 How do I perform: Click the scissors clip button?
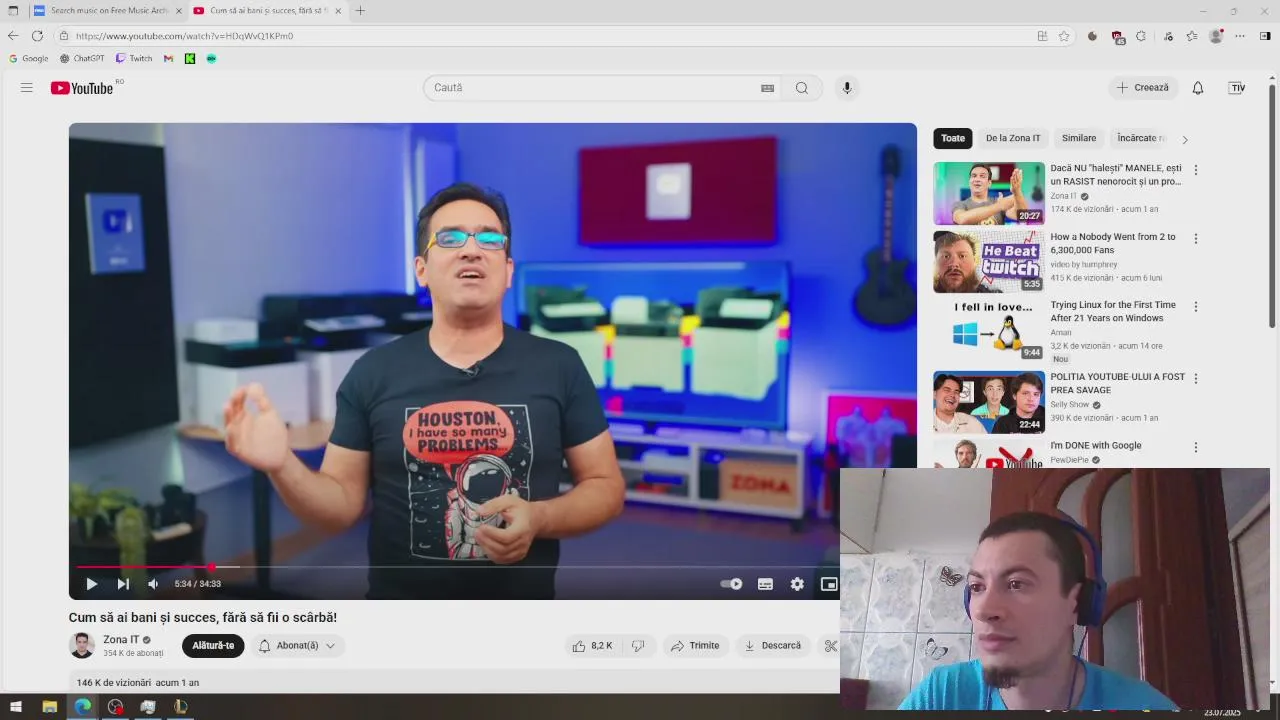click(829, 646)
